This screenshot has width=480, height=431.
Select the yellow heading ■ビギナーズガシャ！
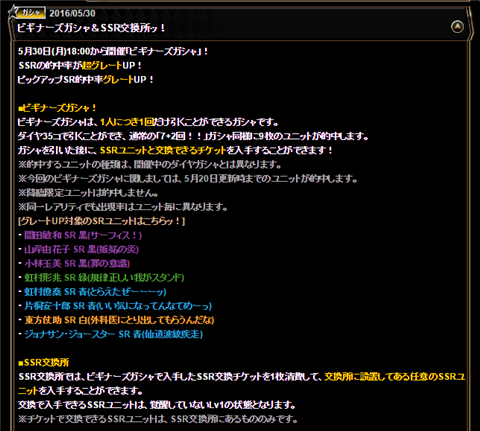[x=57, y=108]
